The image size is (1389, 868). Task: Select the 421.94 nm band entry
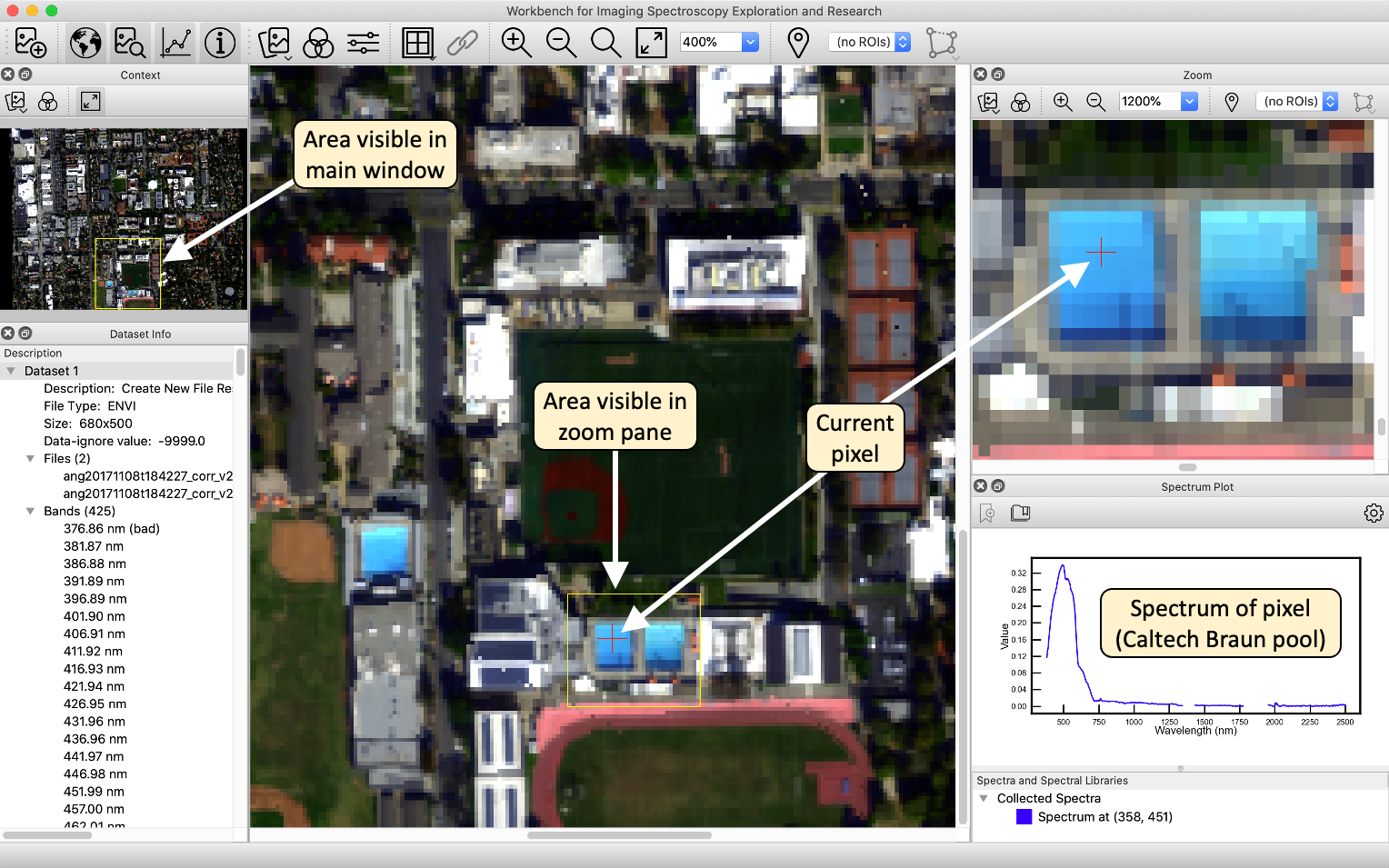point(95,686)
